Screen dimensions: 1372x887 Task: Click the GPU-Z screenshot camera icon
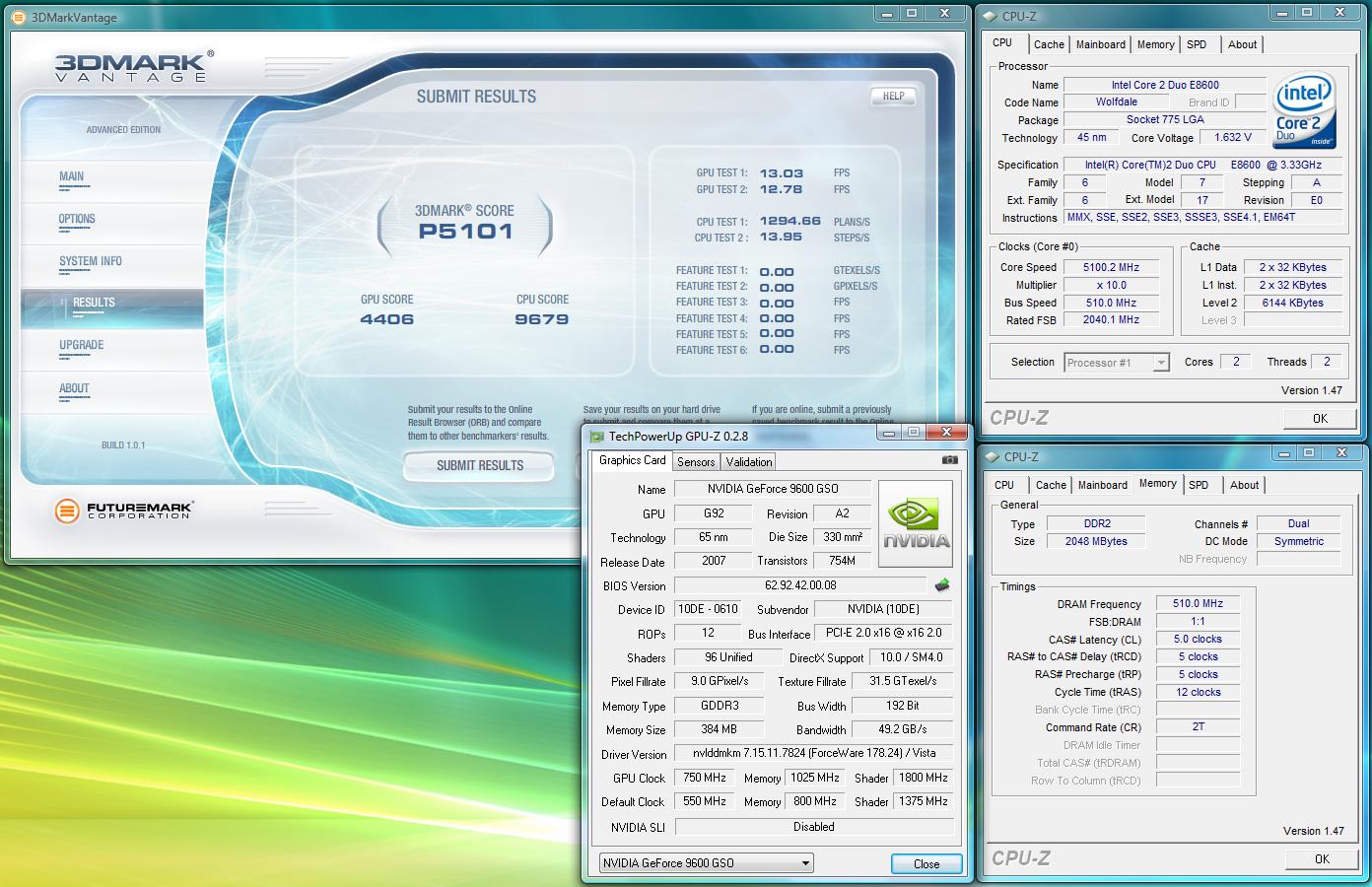[949, 460]
